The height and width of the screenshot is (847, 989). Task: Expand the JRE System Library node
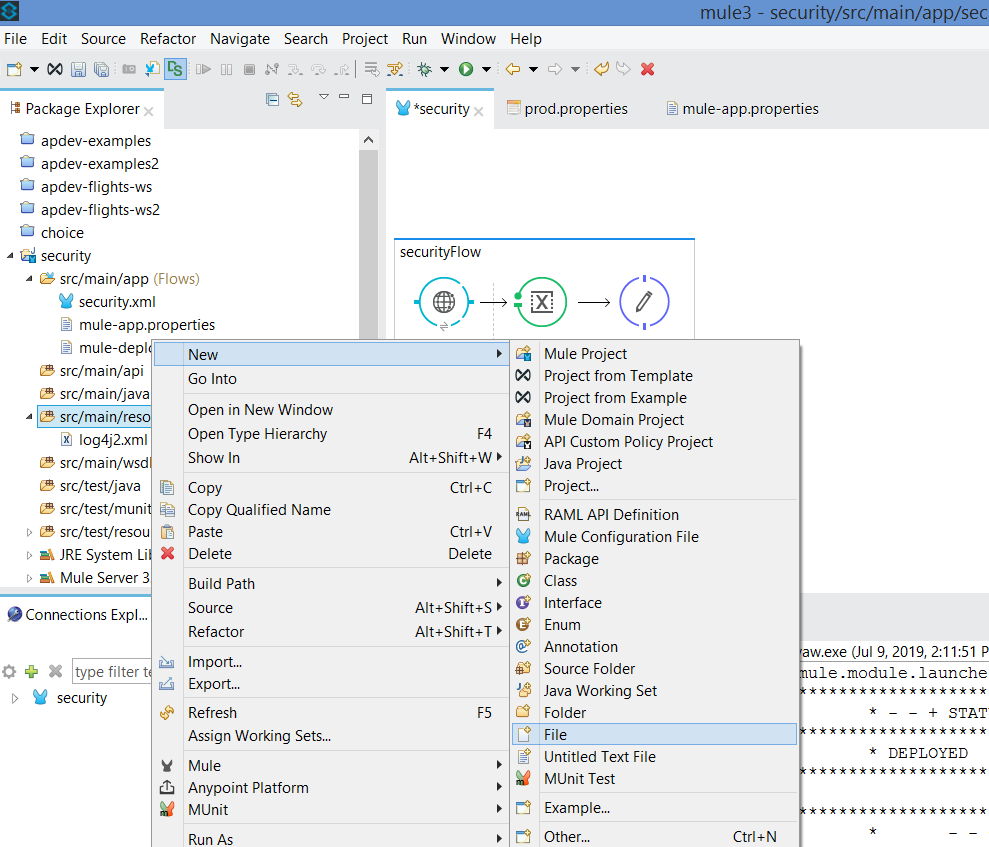pos(30,555)
